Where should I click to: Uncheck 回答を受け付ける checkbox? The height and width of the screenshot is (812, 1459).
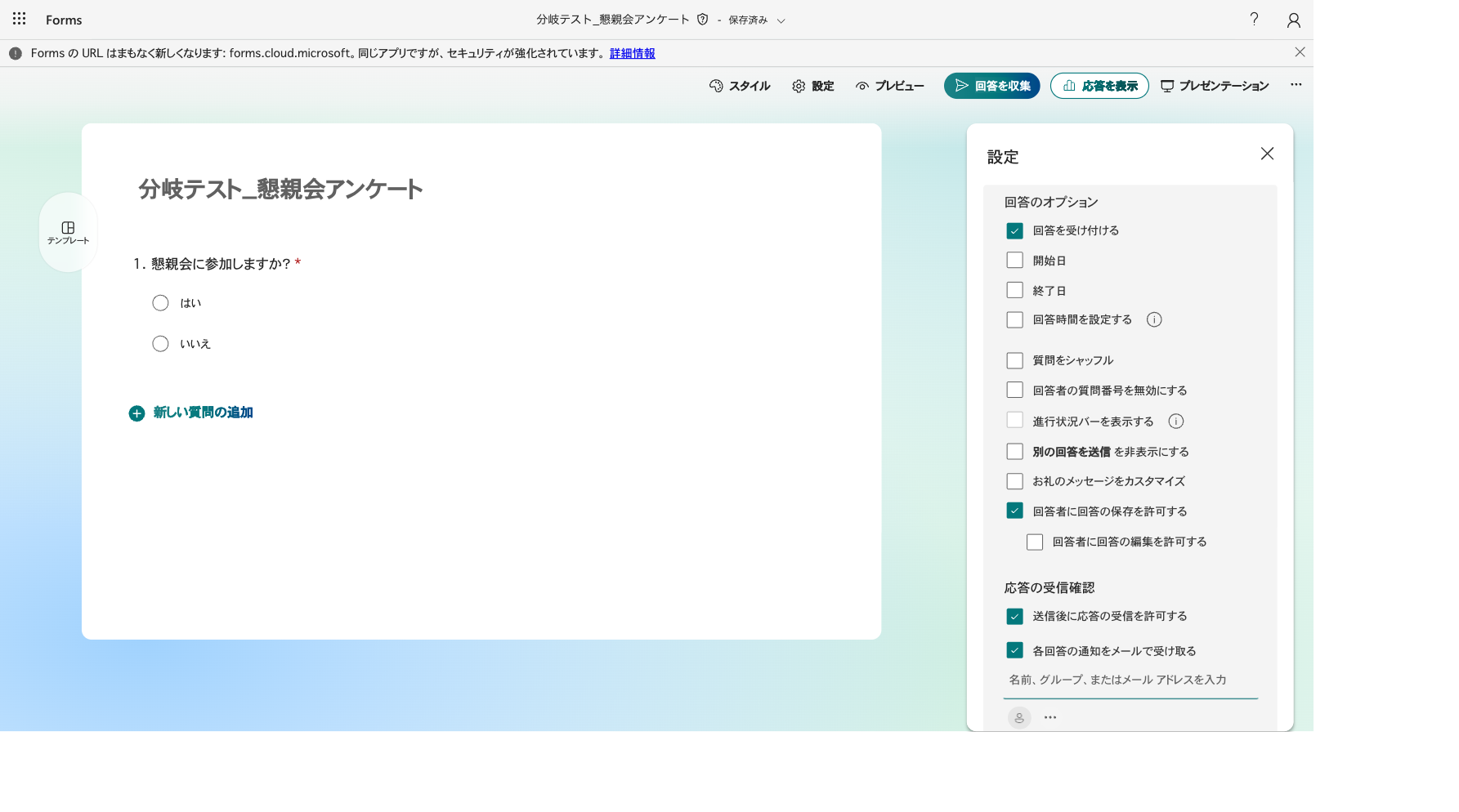coord(1014,230)
